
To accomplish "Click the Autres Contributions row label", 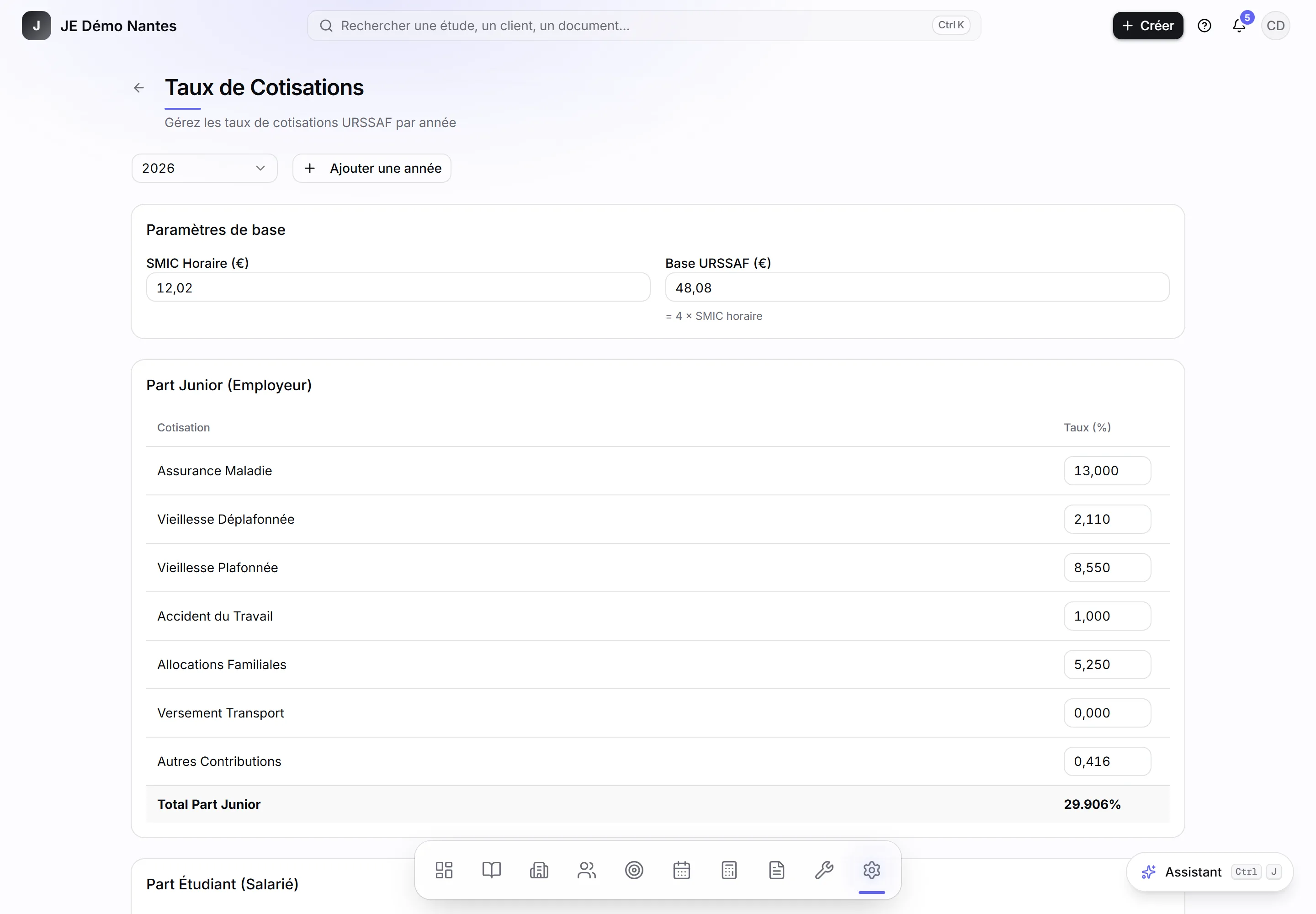I will click(219, 762).
